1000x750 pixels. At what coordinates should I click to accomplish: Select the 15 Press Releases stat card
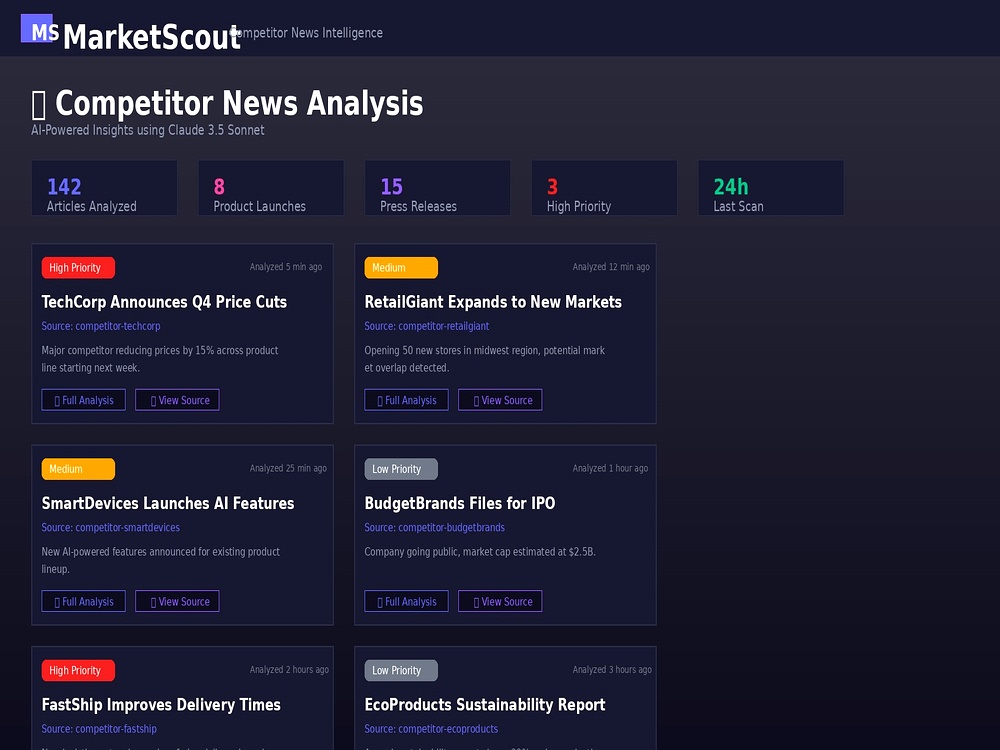tap(438, 188)
